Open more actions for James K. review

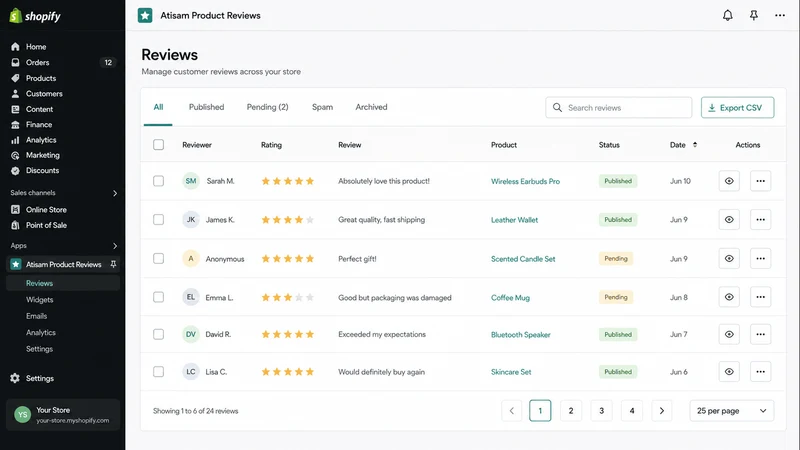coord(760,219)
